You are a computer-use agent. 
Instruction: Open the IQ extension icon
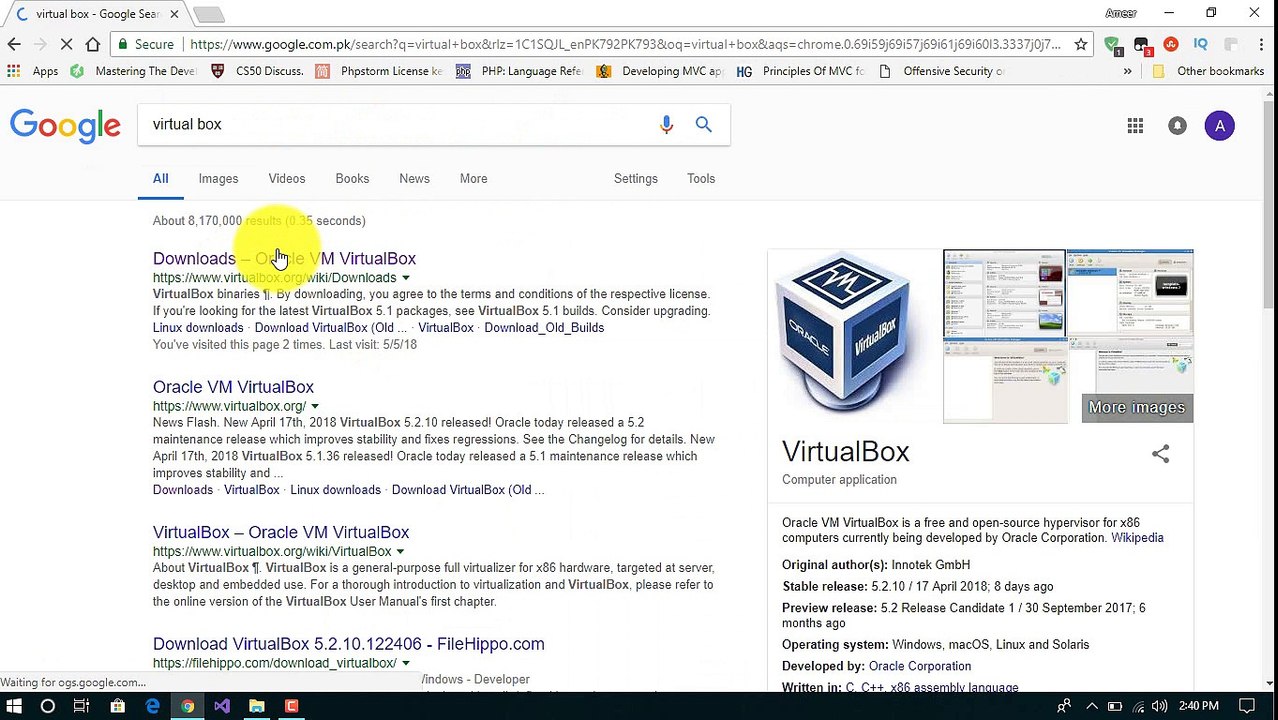click(x=1201, y=44)
